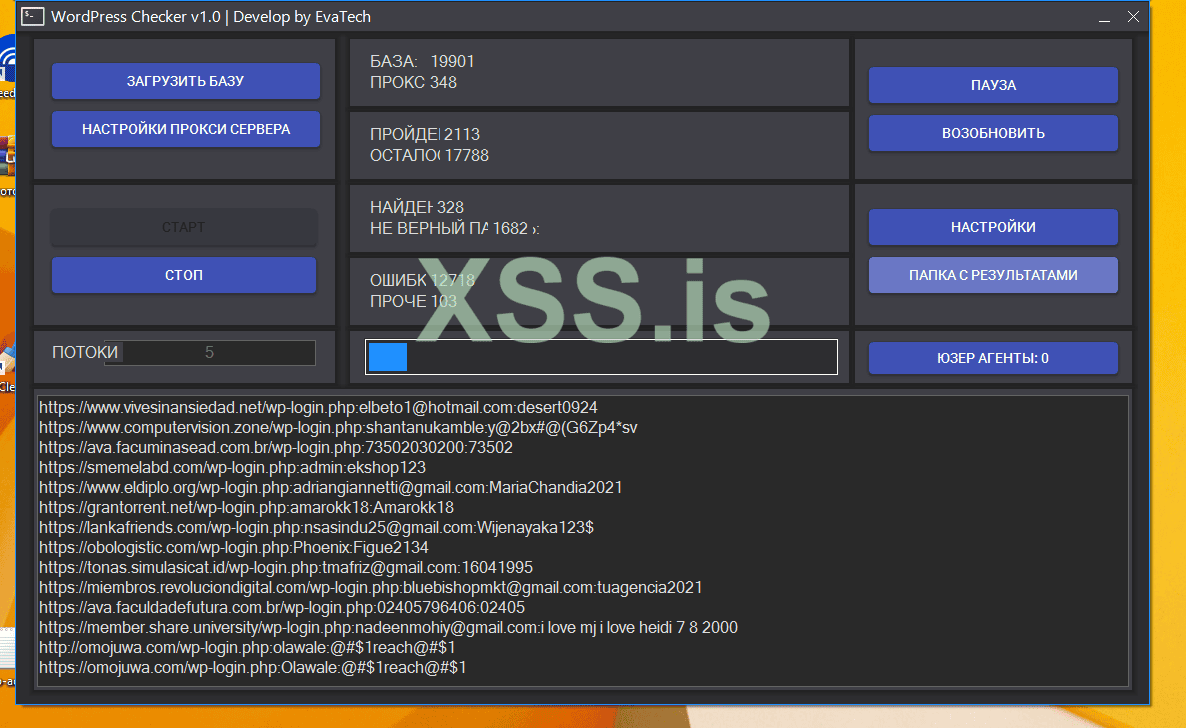Resume with the ВОЗОБНОВИТЬ button

pyautogui.click(x=993, y=133)
